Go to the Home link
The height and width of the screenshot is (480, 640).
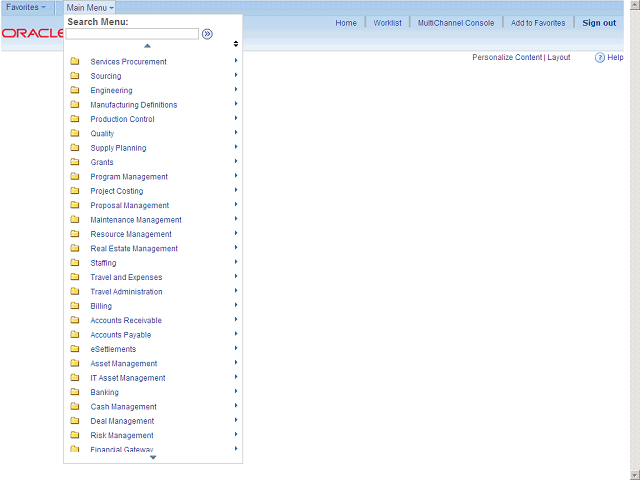pyautogui.click(x=346, y=23)
